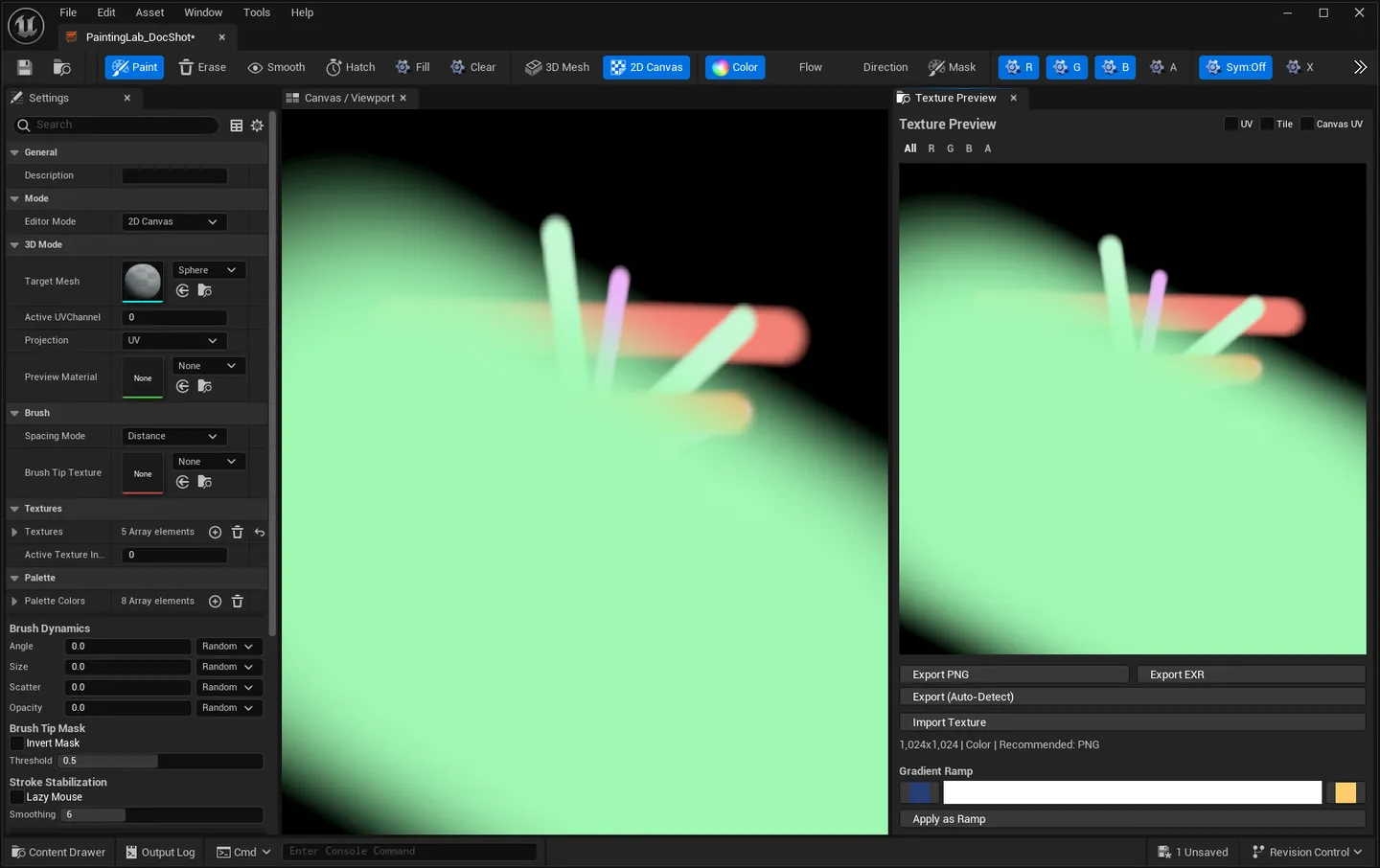Reset the Textures array to default
The image size is (1380, 868).
(260, 532)
